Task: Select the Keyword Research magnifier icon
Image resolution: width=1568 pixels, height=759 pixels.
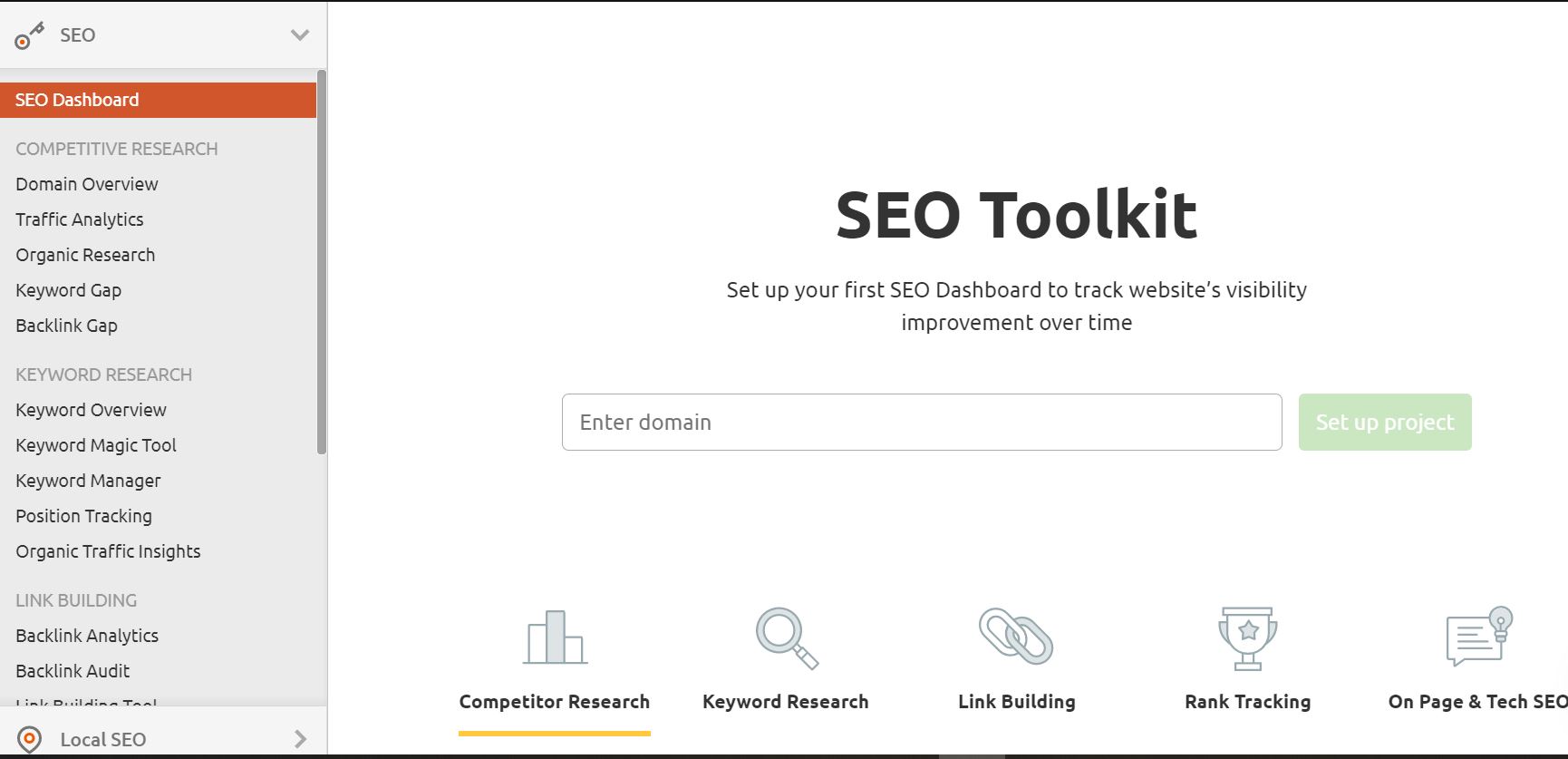Action: click(x=787, y=638)
